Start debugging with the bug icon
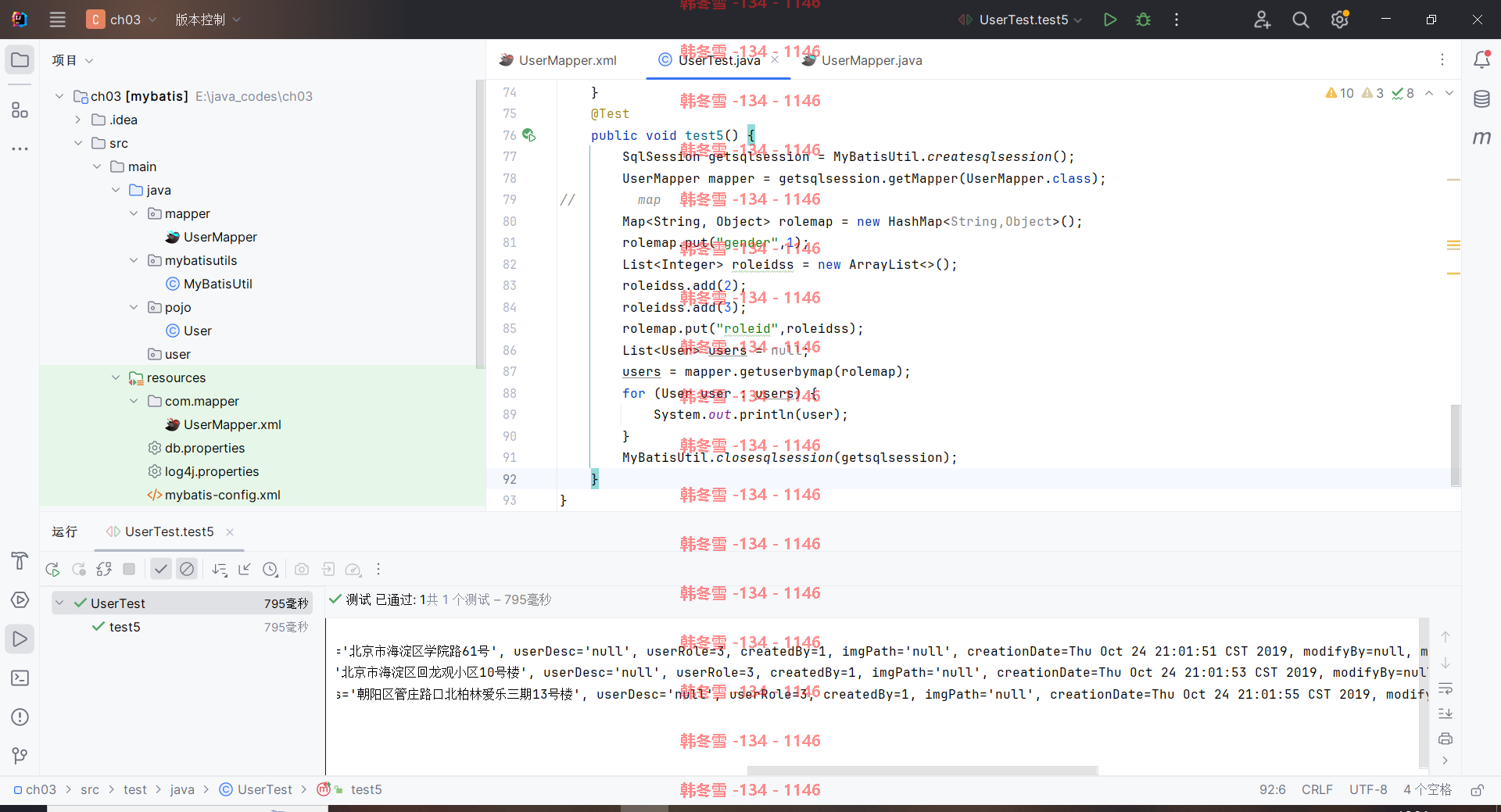 1143,20
